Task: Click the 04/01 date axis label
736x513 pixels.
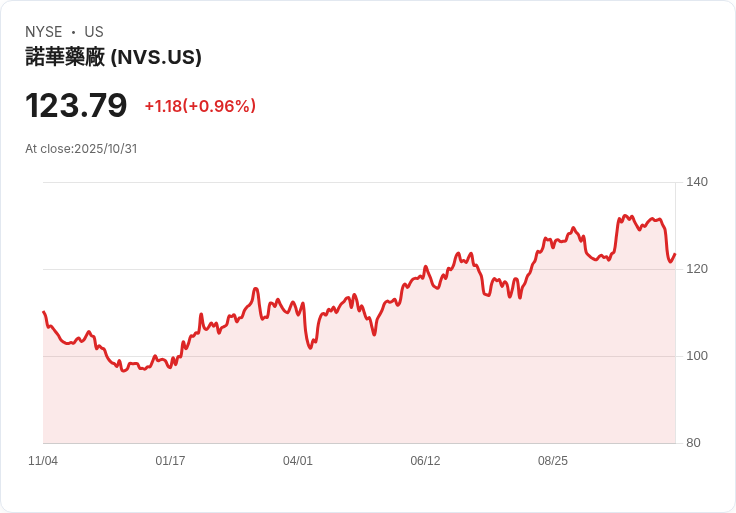Action: pos(298,461)
